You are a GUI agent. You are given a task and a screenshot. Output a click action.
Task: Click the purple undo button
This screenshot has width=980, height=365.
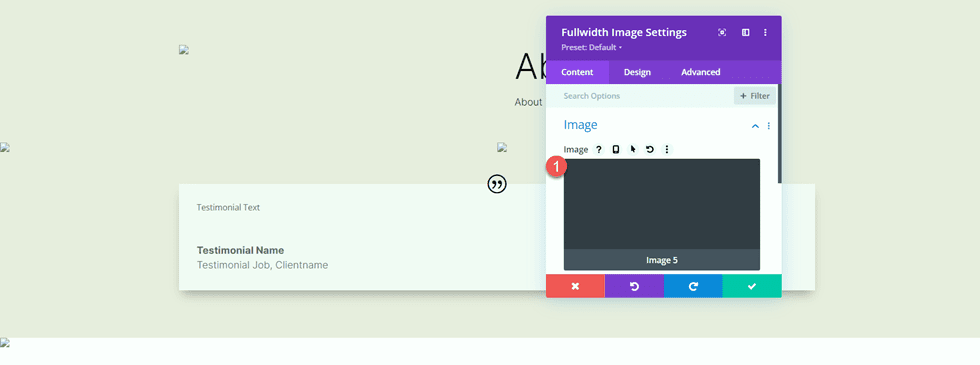[634, 286]
